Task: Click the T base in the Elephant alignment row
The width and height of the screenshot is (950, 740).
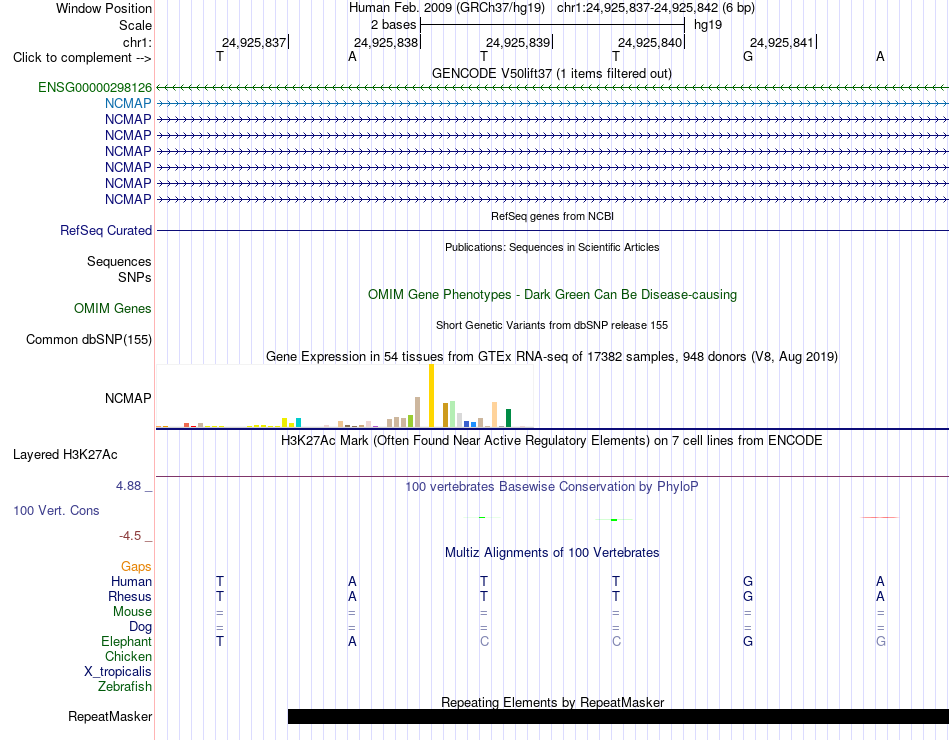Action: tap(220, 641)
